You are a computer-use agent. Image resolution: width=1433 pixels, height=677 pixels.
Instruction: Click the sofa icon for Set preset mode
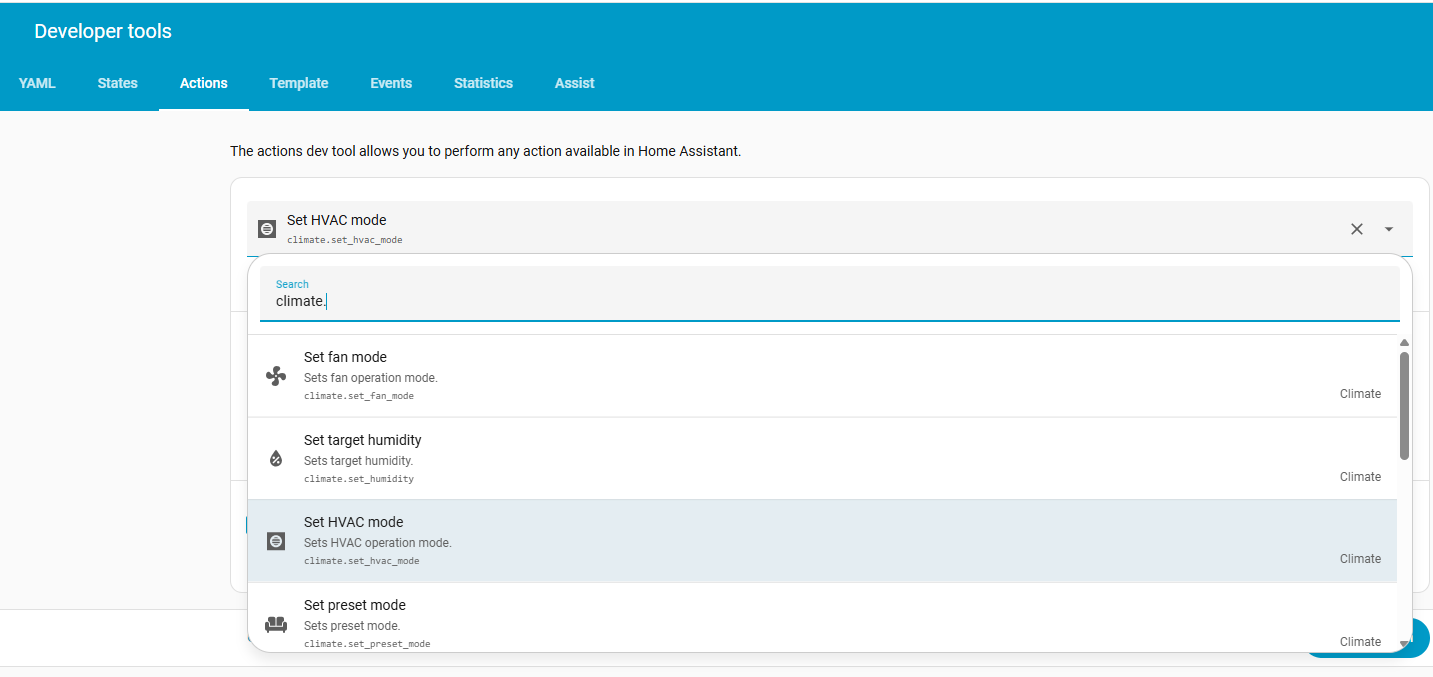(x=276, y=624)
